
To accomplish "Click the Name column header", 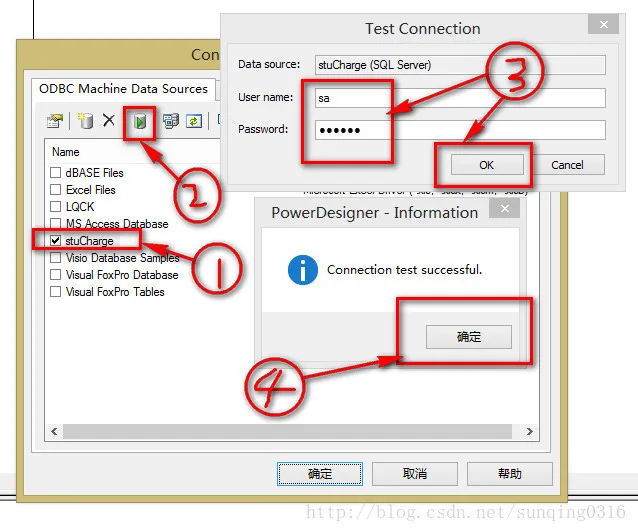I will (66, 152).
